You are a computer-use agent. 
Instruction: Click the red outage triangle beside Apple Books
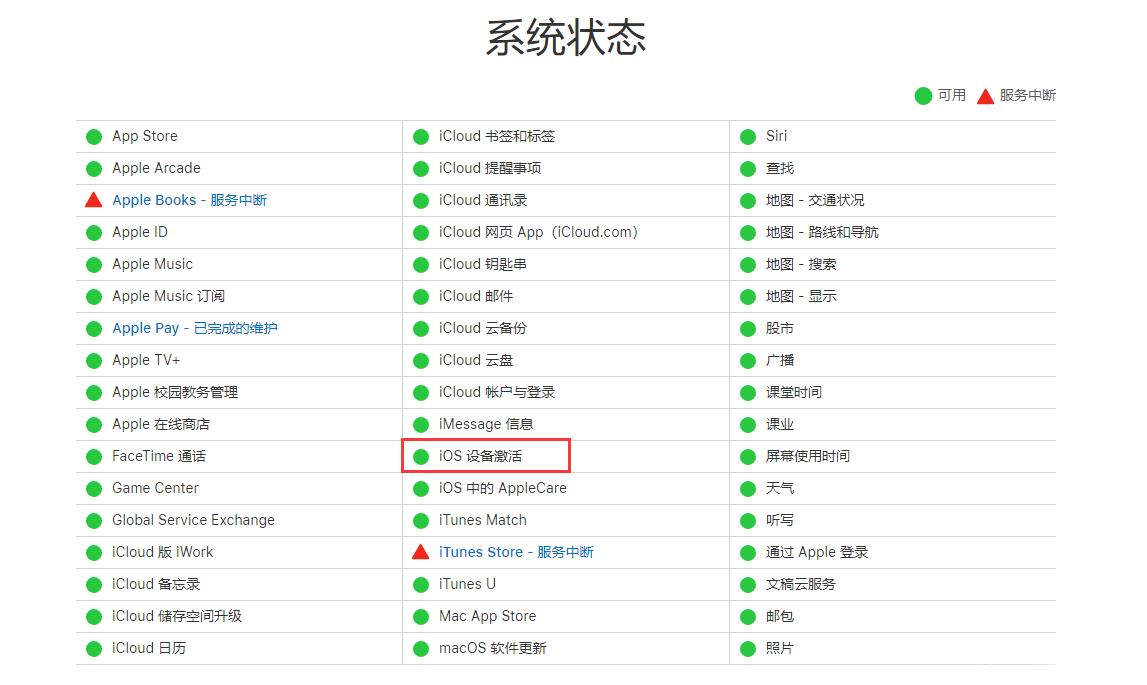94,200
